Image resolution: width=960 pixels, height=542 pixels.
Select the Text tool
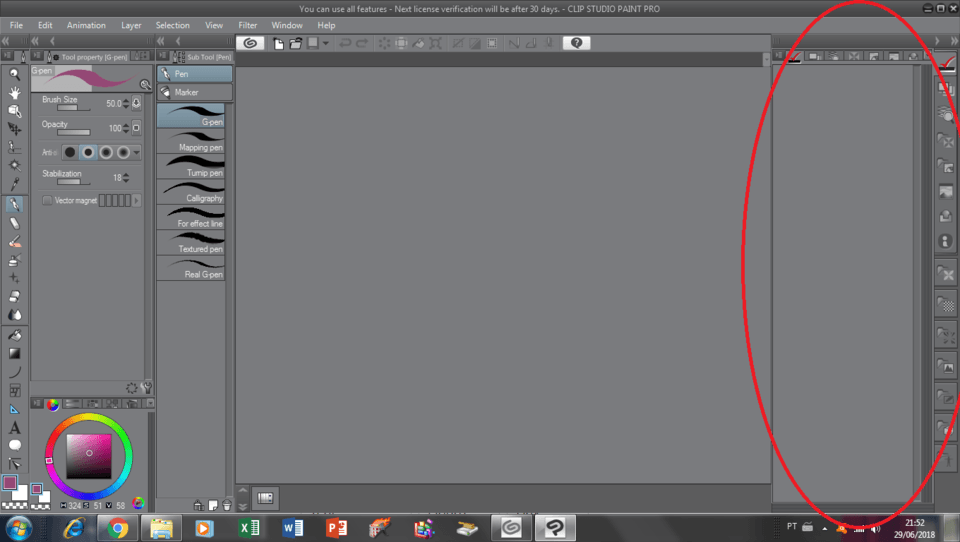point(15,428)
